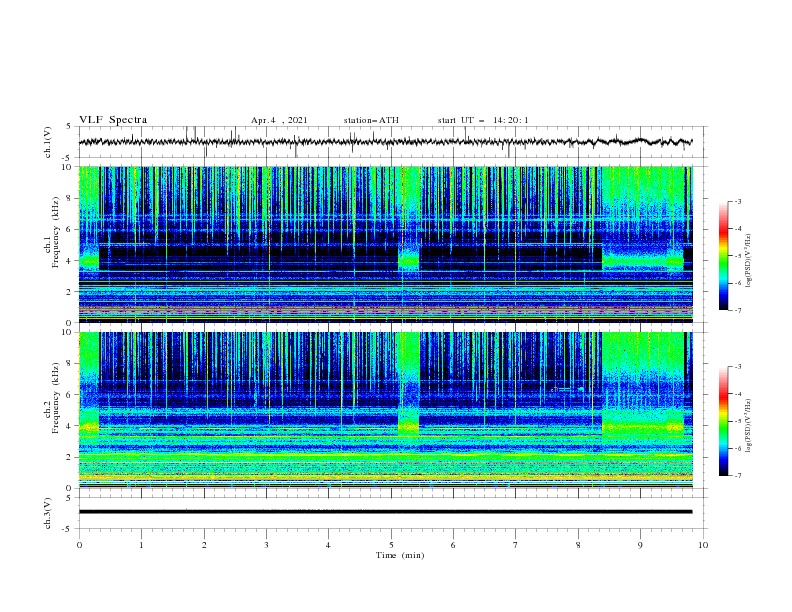Image resolution: width=792 pixels, height=612 pixels.
Task: Click time axis tick label "0"
Action: pos(79,545)
